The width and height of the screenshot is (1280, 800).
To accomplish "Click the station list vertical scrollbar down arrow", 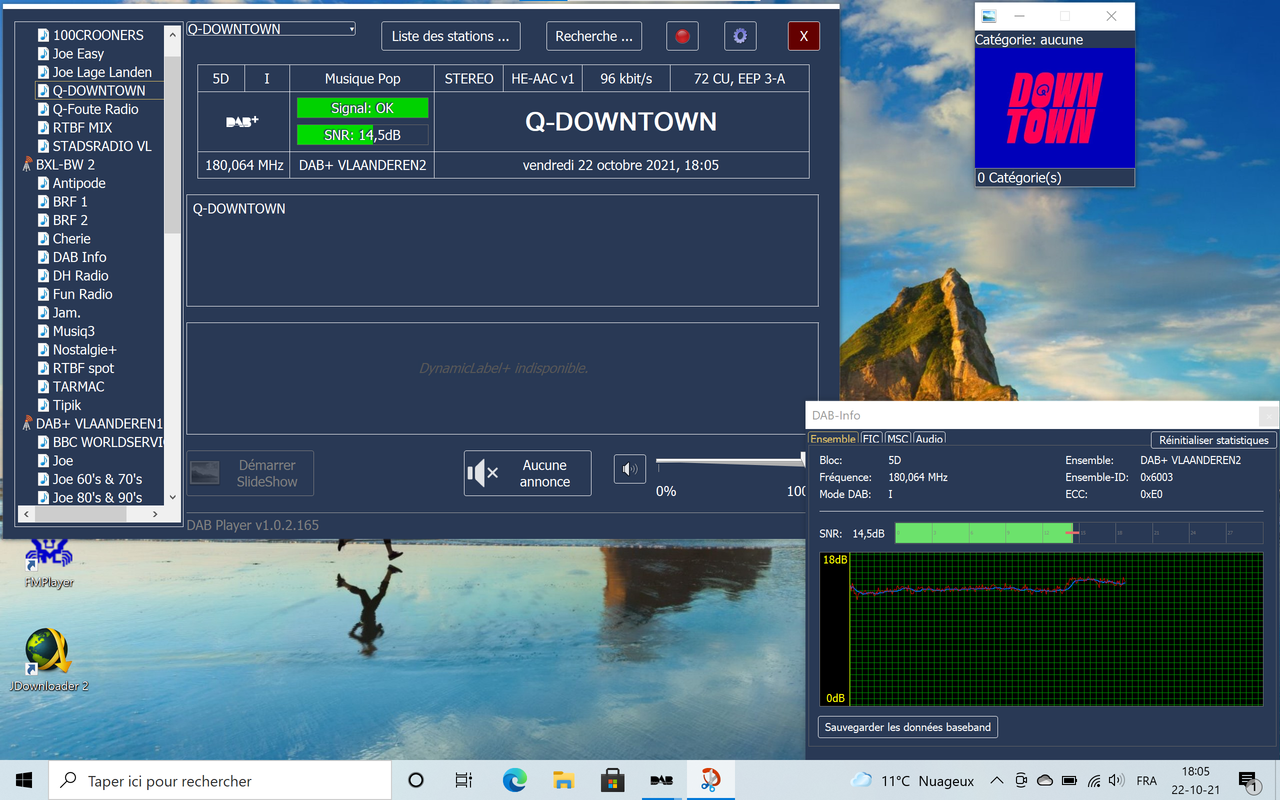I will click(x=172, y=497).
